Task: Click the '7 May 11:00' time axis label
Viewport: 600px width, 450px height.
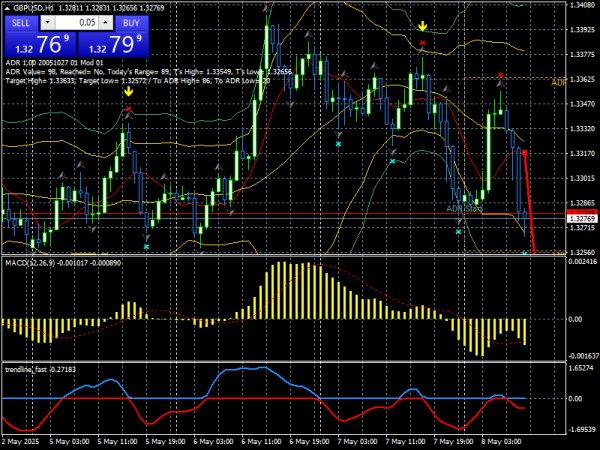Action: (x=406, y=442)
